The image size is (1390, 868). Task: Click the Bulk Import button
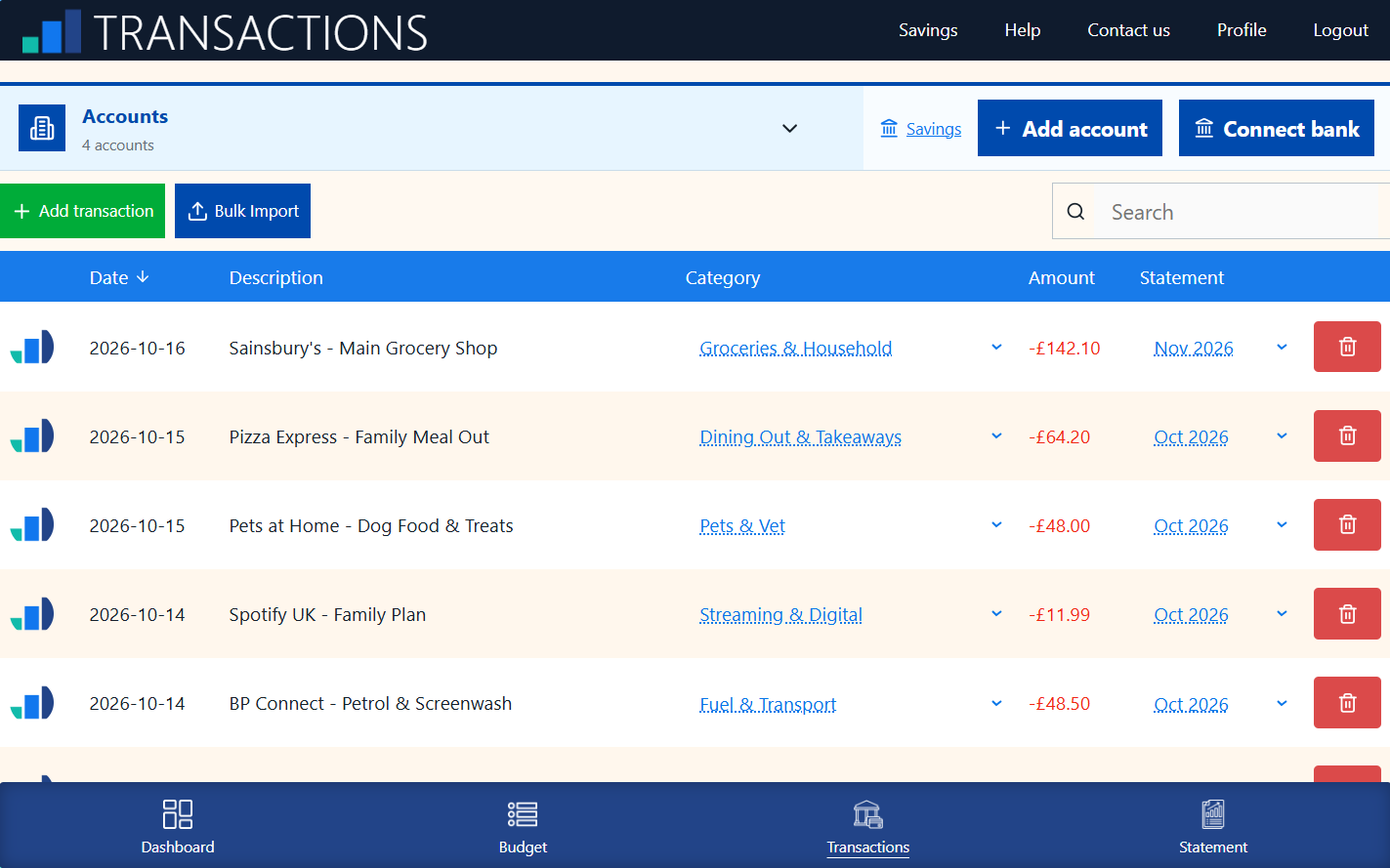tap(242, 211)
